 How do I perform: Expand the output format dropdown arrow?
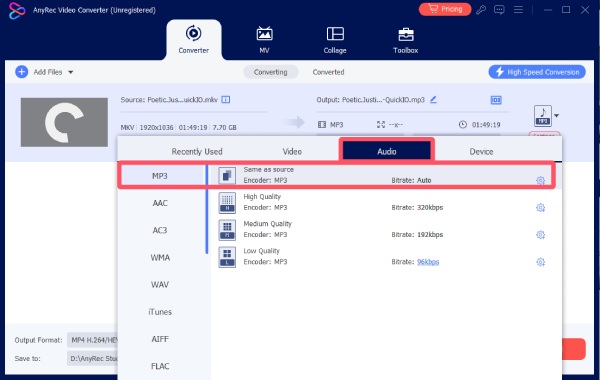coord(556,116)
